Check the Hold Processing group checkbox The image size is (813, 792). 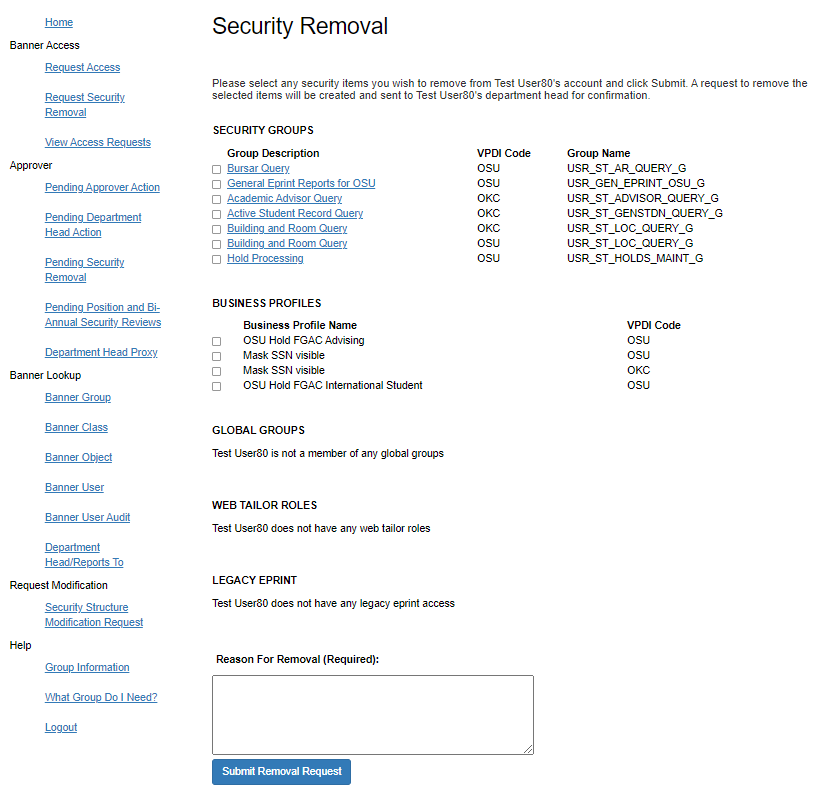[x=216, y=258]
